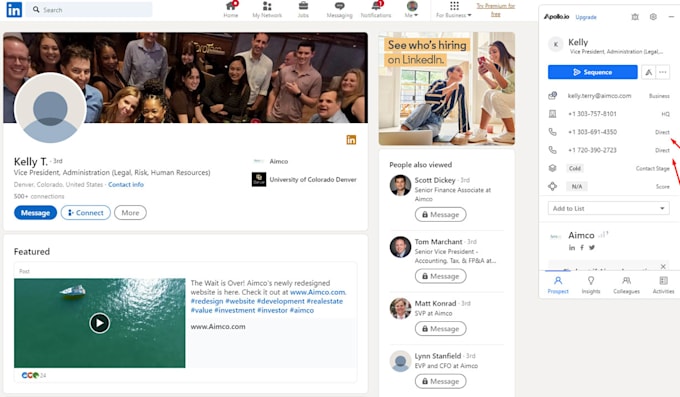Open My Network page

click(267, 10)
